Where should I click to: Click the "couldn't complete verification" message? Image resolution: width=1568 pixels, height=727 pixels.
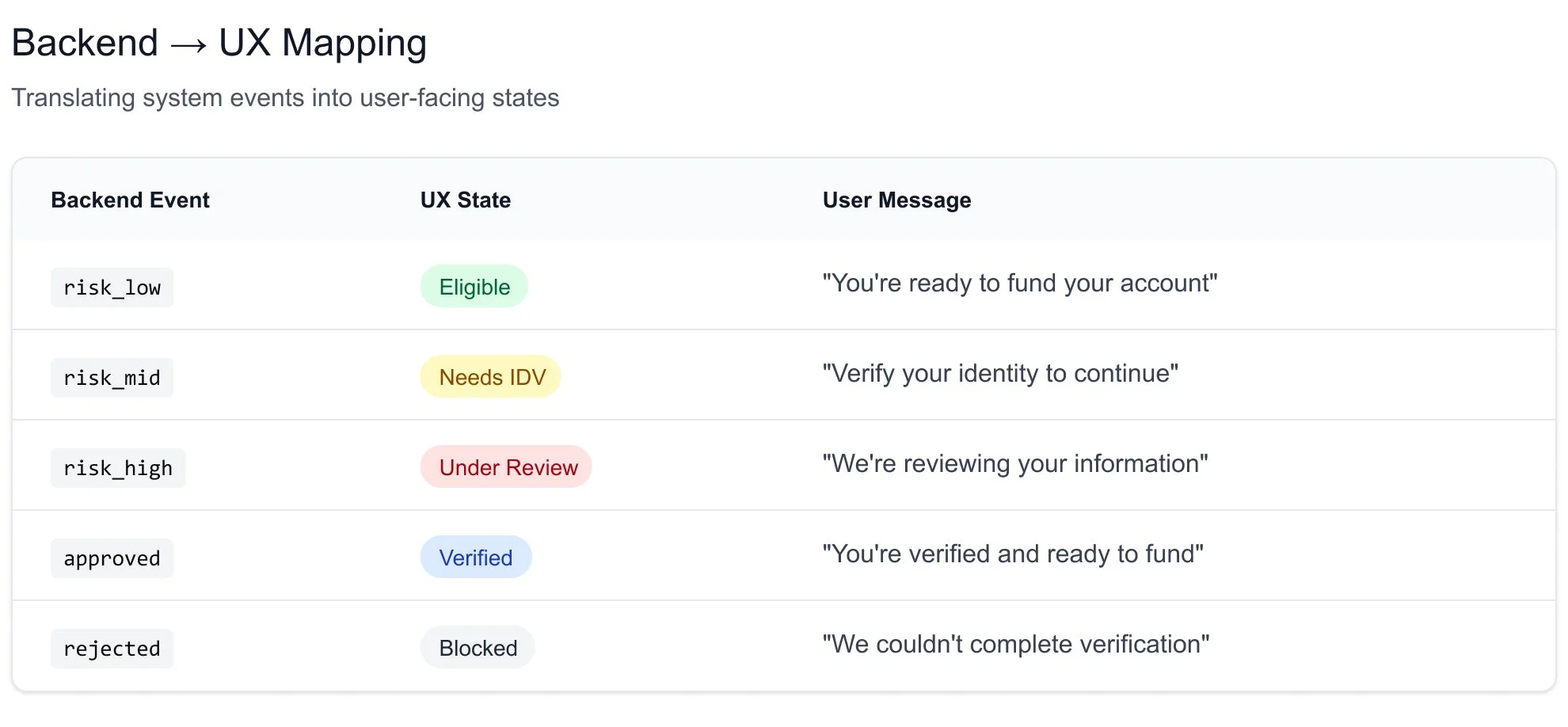pos(1015,645)
